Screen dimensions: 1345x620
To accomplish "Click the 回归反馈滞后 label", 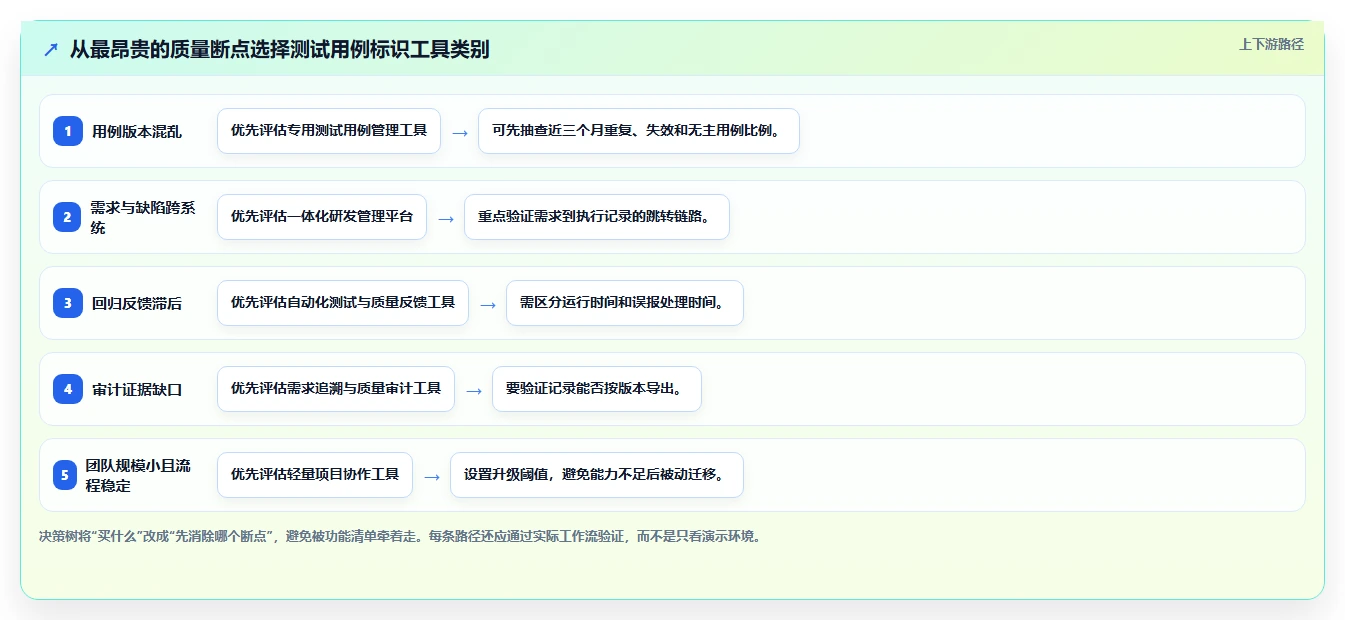I will pos(137,304).
